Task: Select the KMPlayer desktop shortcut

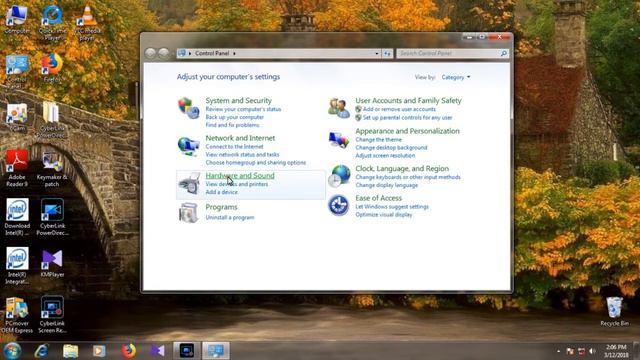Action: point(52,263)
